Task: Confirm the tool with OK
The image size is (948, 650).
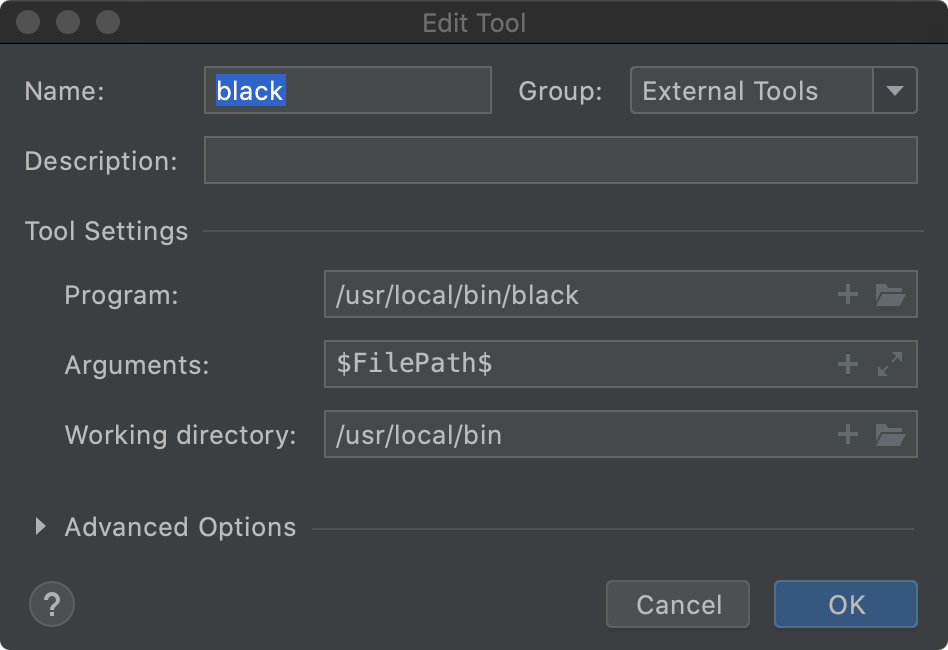Action: (845, 604)
